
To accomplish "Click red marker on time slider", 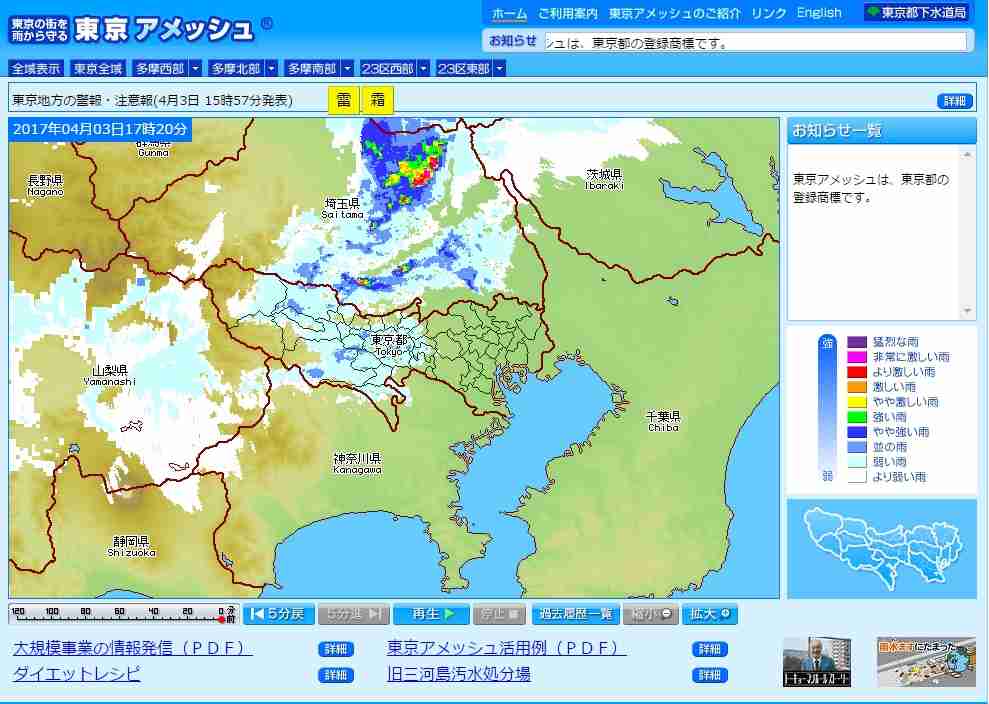I will pos(221,619).
